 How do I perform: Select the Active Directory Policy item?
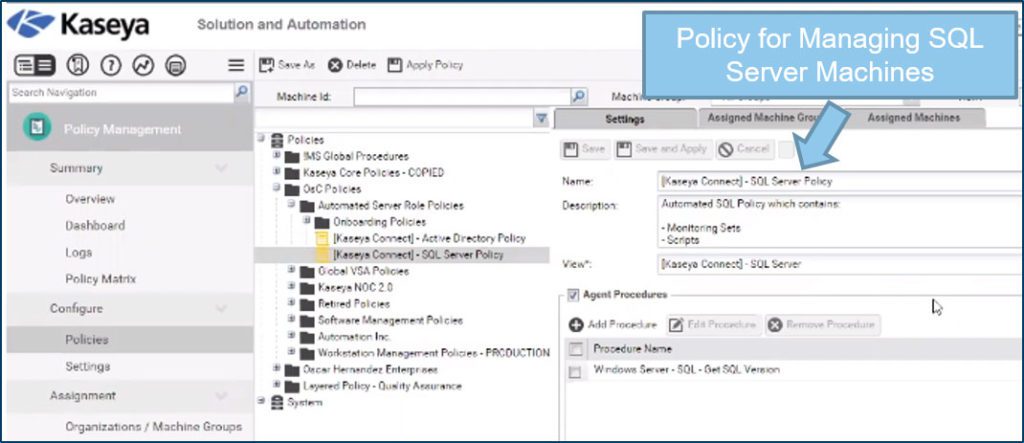[429, 238]
